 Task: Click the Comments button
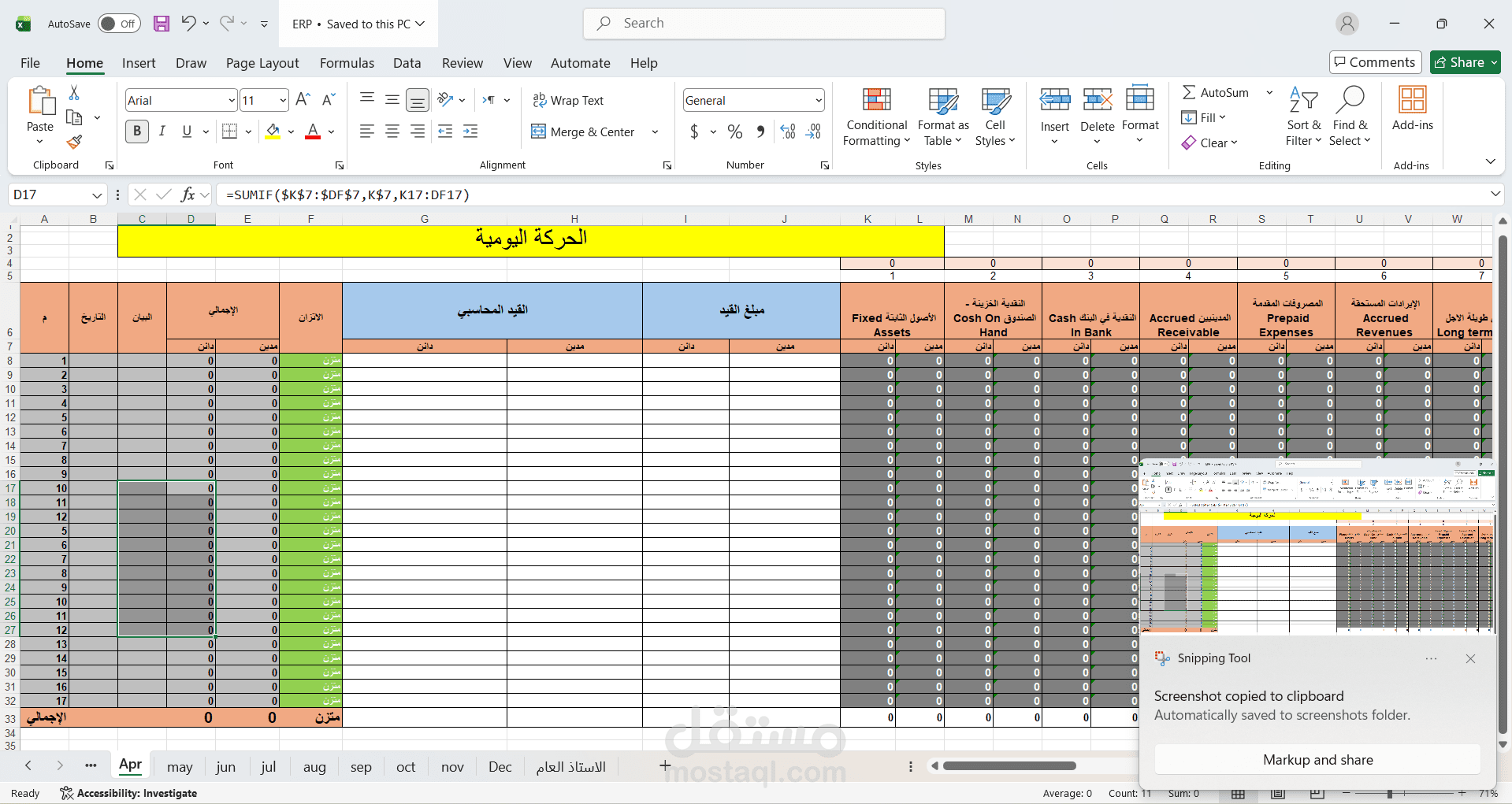point(1375,62)
